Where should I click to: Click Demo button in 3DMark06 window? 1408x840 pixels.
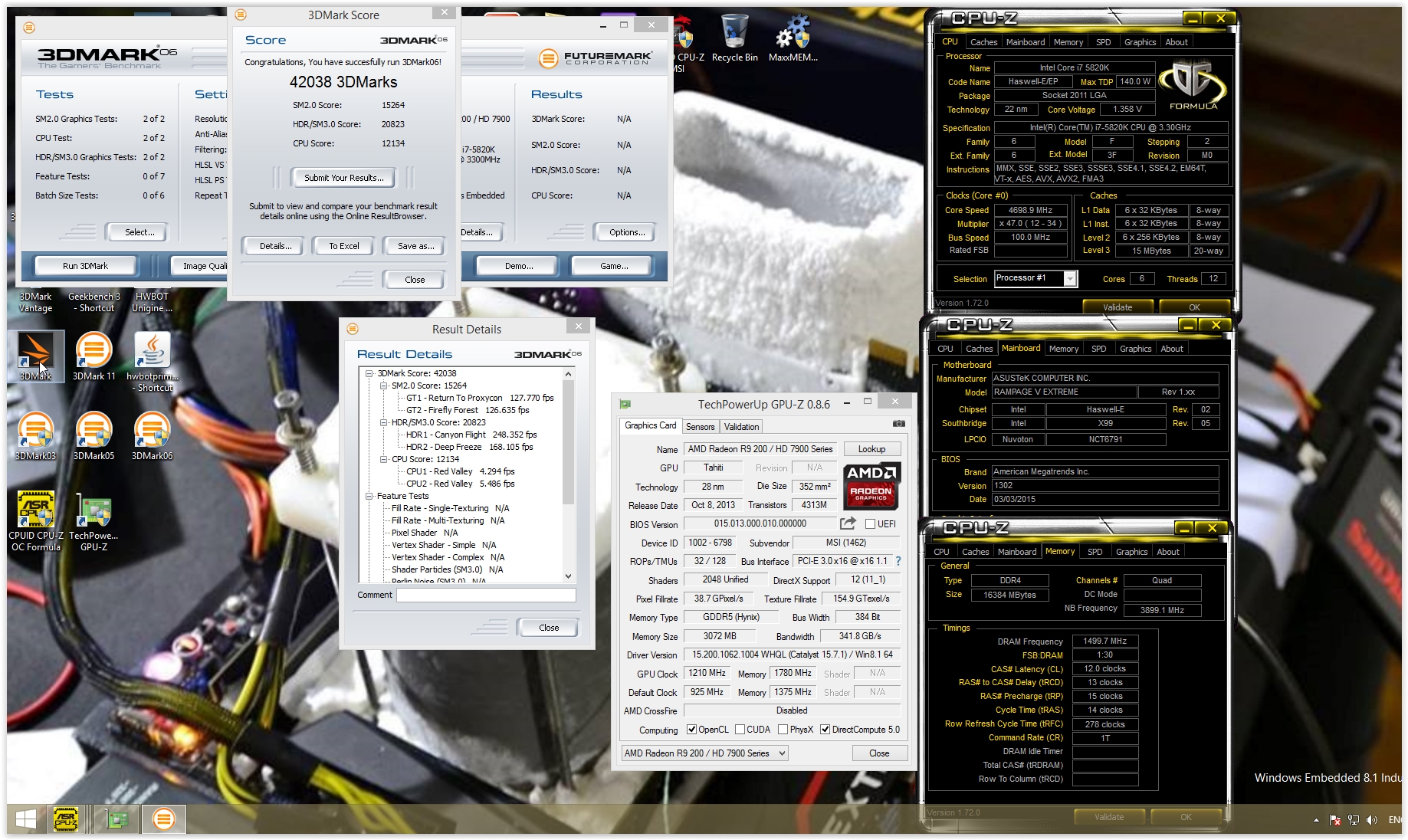(x=519, y=266)
